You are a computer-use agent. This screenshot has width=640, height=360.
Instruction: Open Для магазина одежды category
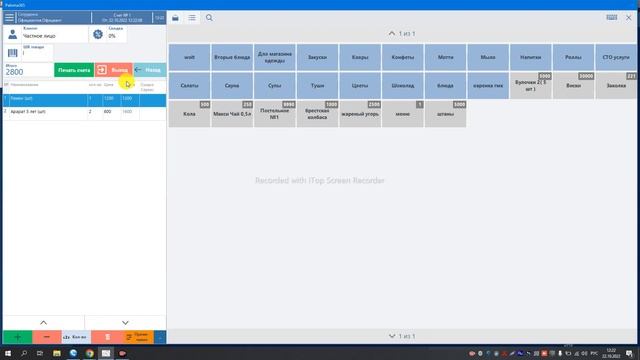coord(275,57)
